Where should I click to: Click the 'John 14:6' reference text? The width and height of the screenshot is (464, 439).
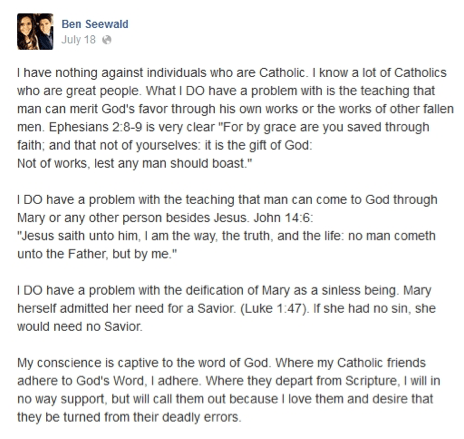point(283,218)
